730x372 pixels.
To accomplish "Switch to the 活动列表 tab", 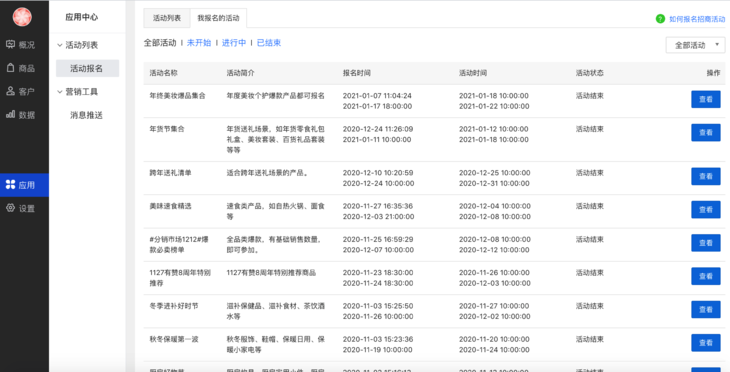I will pyautogui.click(x=167, y=18).
